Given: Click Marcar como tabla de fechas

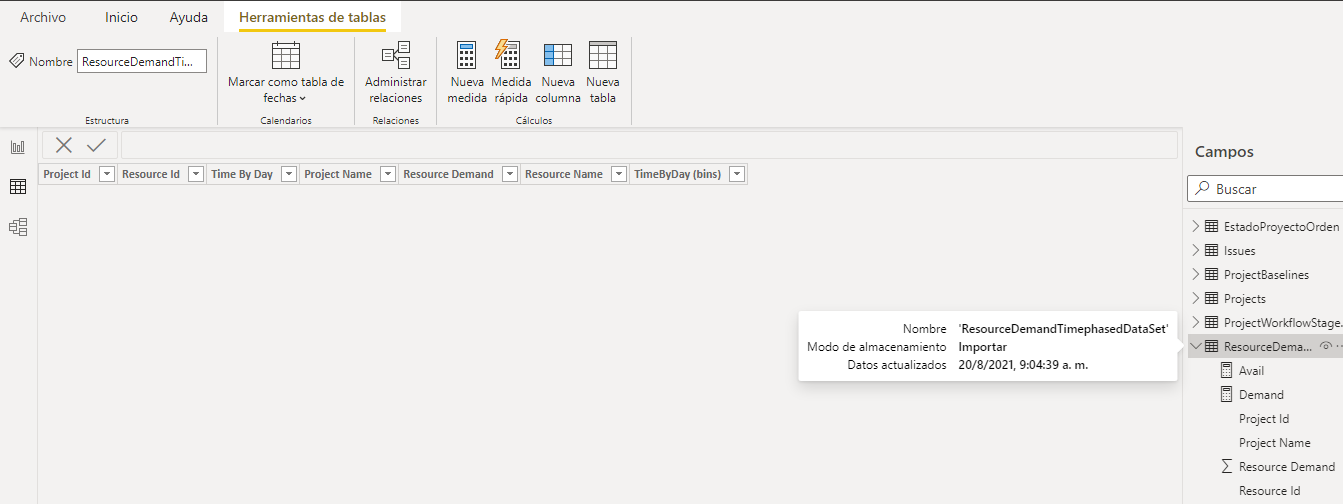Looking at the screenshot, I should (x=286, y=73).
